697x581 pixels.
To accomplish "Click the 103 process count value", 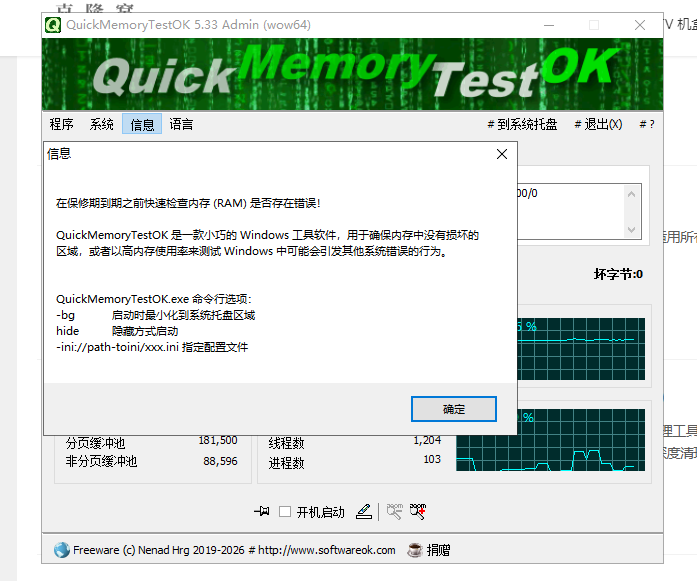I will (432, 459).
